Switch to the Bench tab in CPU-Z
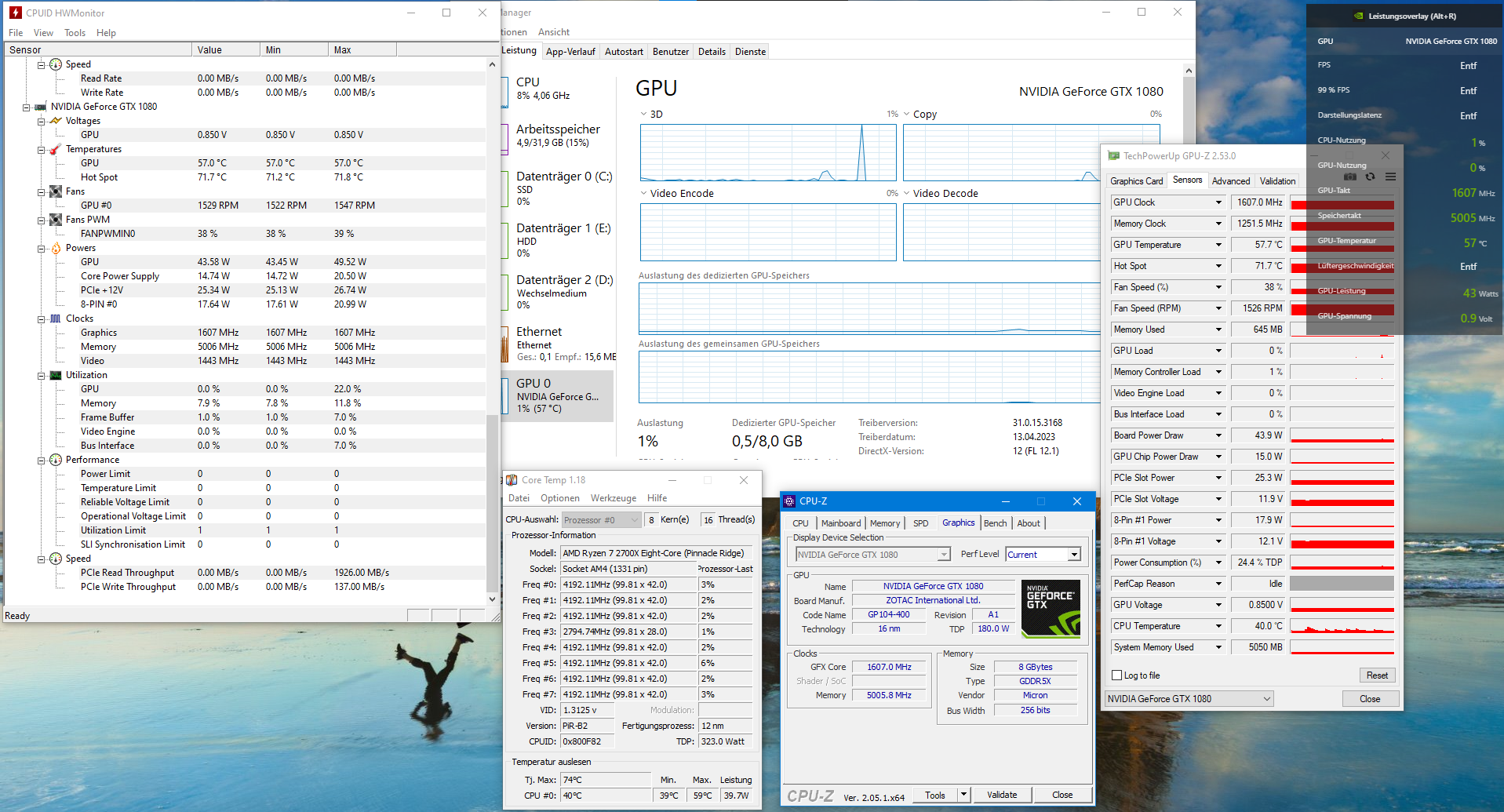The image size is (1504, 812). (x=995, y=523)
